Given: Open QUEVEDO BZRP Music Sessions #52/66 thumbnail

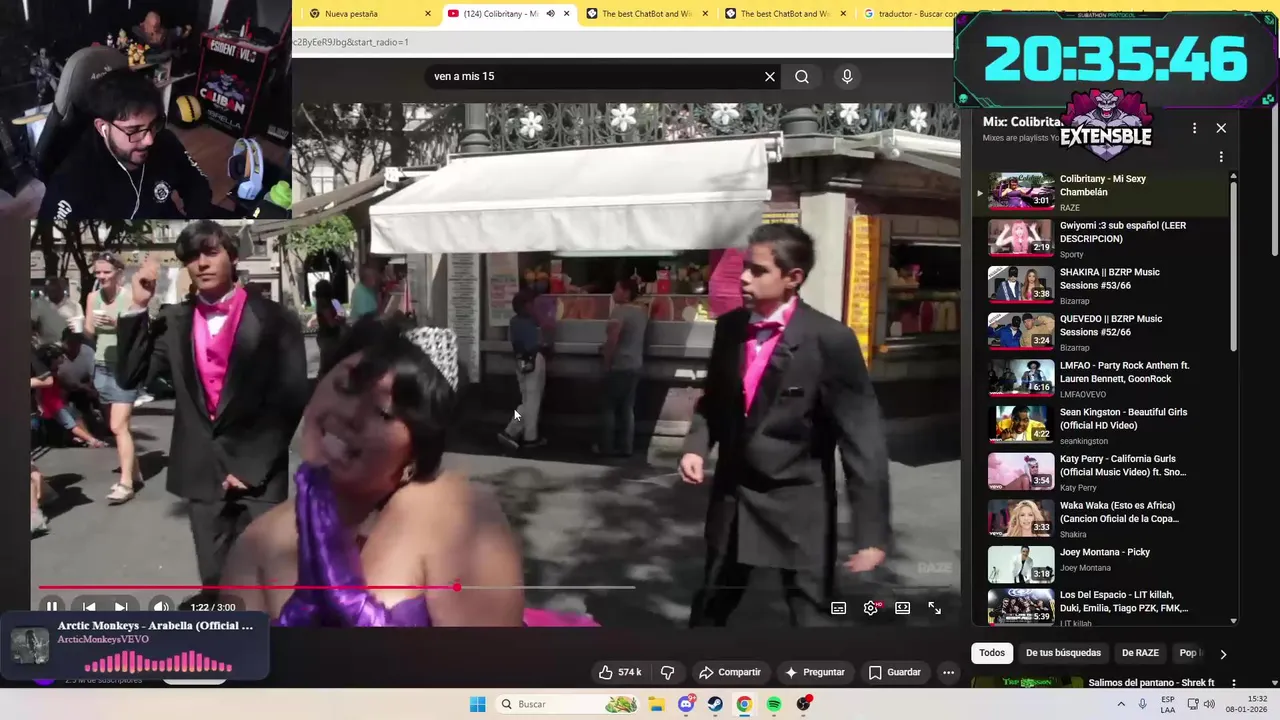Looking at the screenshot, I should pyautogui.click(x=1021, y=331).
